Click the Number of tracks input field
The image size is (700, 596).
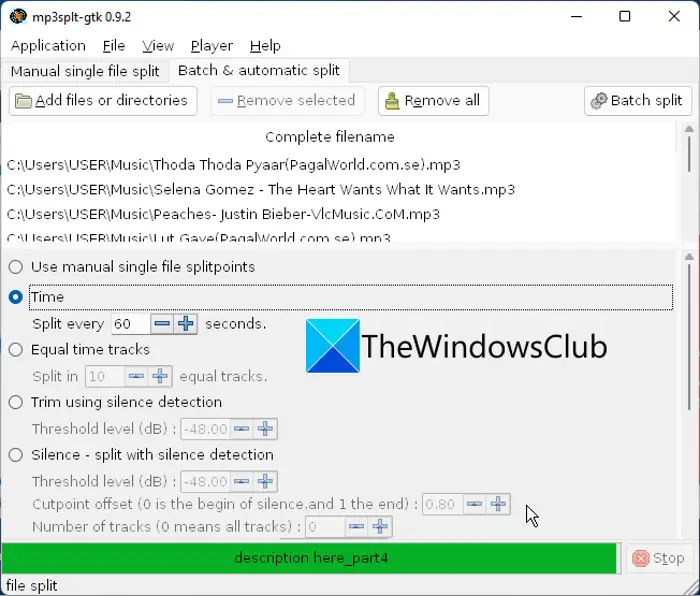click(325, 527)
